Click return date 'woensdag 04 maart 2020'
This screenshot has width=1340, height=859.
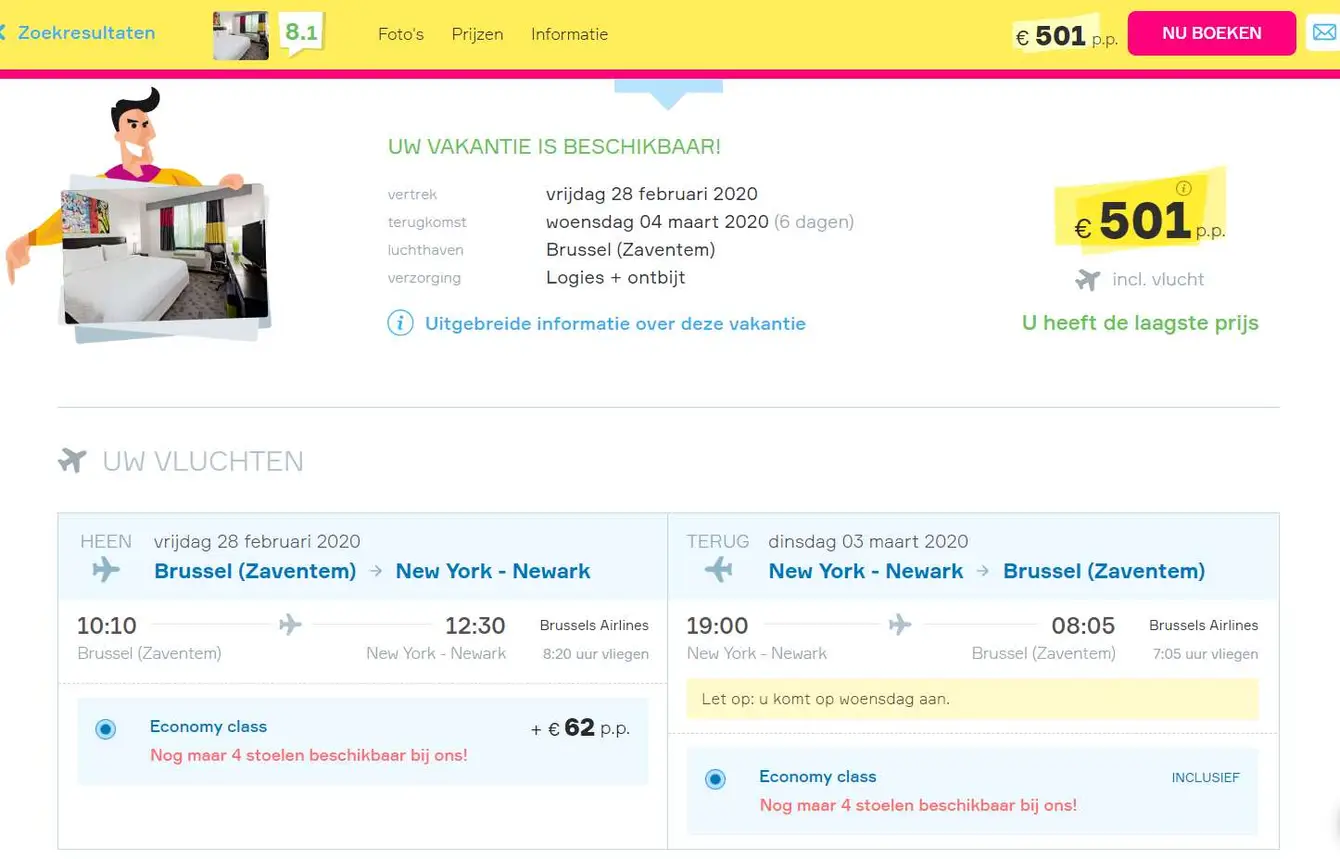pyautogui.click(x=657, y=222)
